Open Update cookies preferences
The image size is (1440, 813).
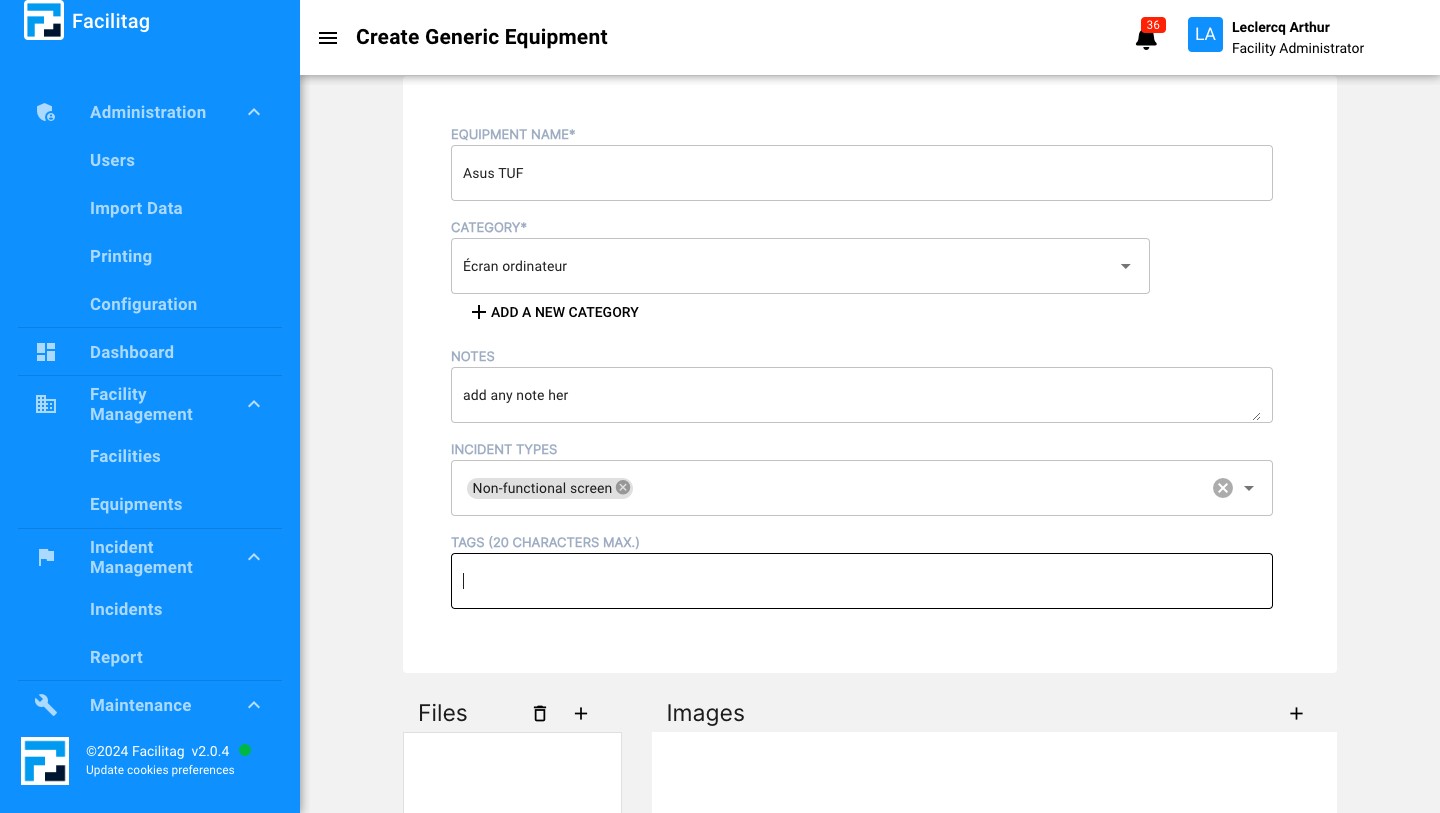tap(160, 770)
